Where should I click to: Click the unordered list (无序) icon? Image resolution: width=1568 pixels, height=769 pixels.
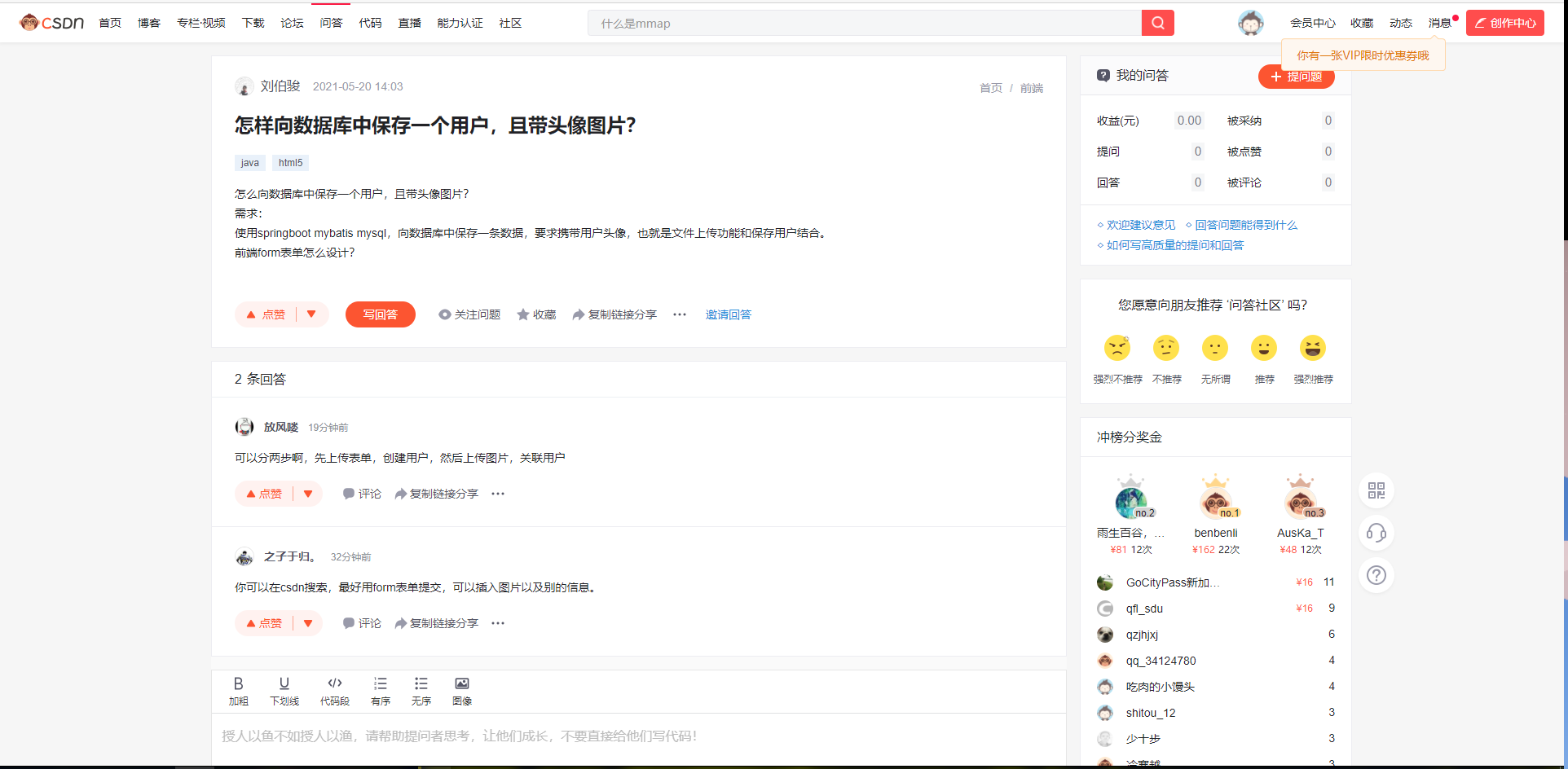pos(421,690)
